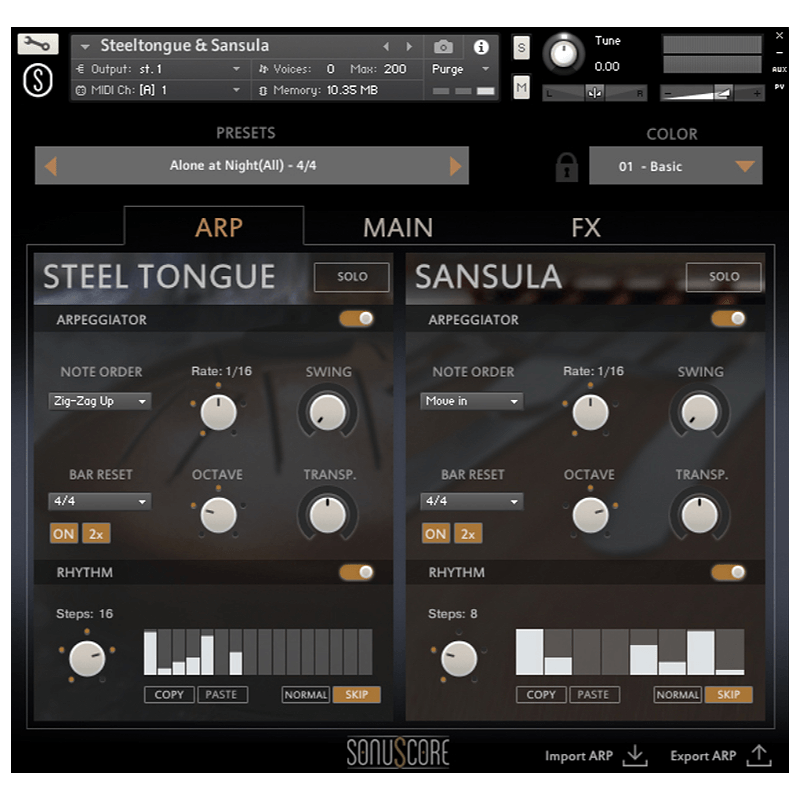Solo the instrument with S button
800x800 pixels.
point(521,48)
